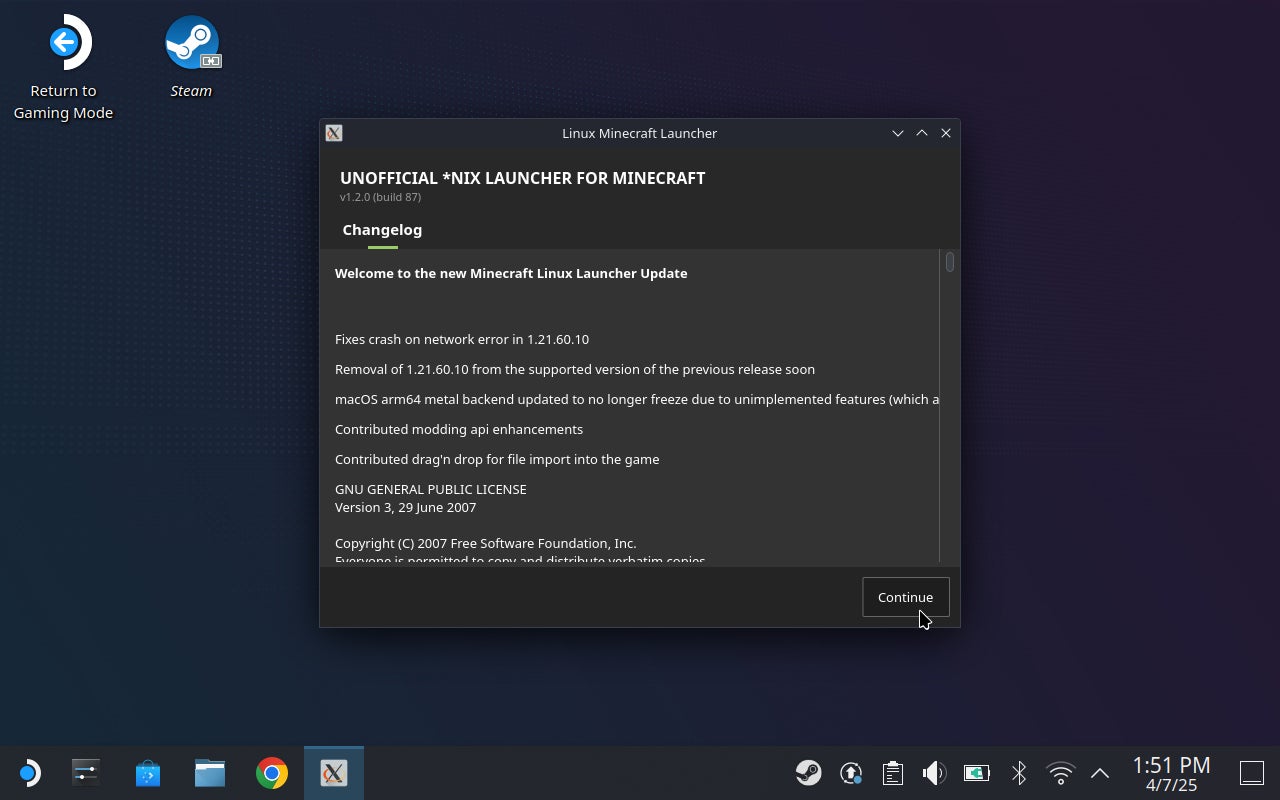The image size is (1280, 800).
Task: Open the Return to Gaming Mode shortcut
Action: (x=63, y=40)
